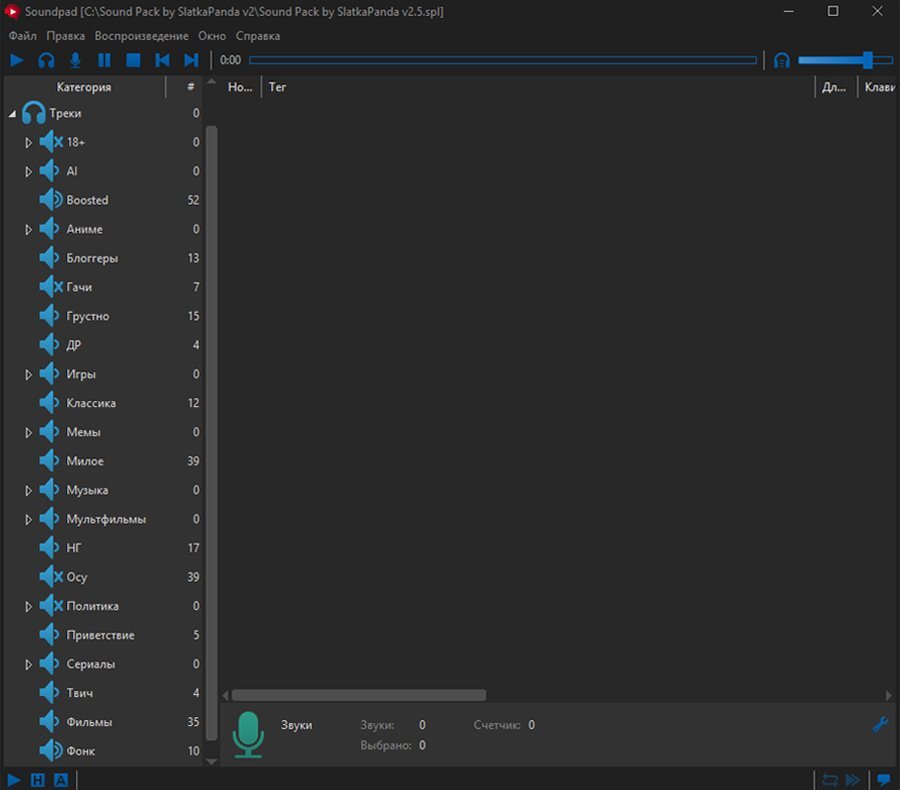Expand the Политика category
The image size is (900, 790).
coord(28,606)
